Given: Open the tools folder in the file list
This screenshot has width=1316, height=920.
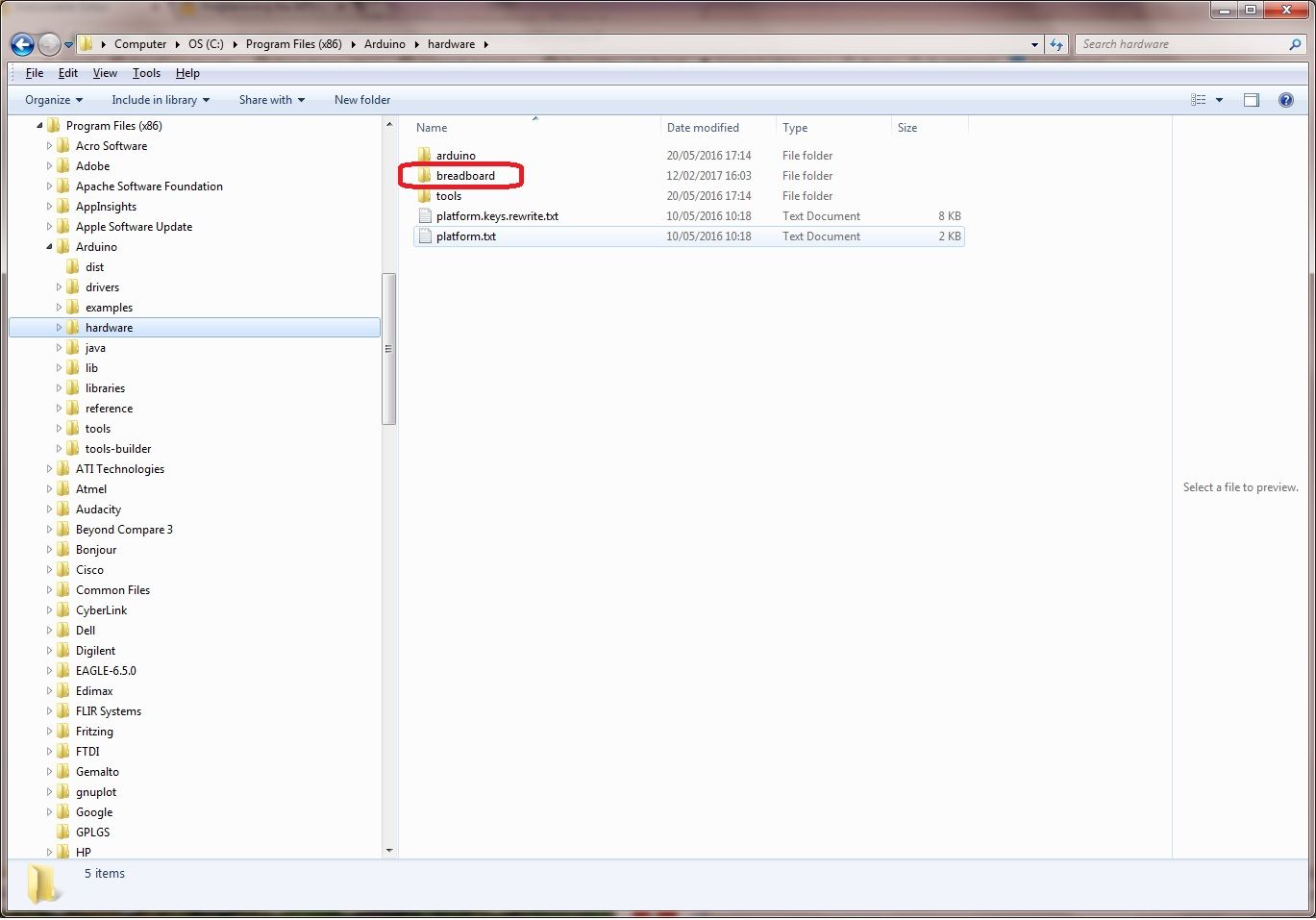Looking at the screenshot, I should 450,195.
